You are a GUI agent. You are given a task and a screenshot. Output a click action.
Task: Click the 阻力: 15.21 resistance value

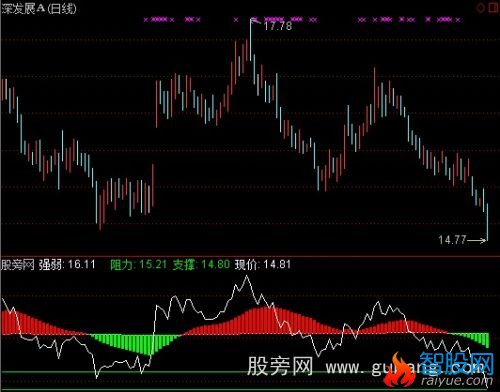click(138, 265)
